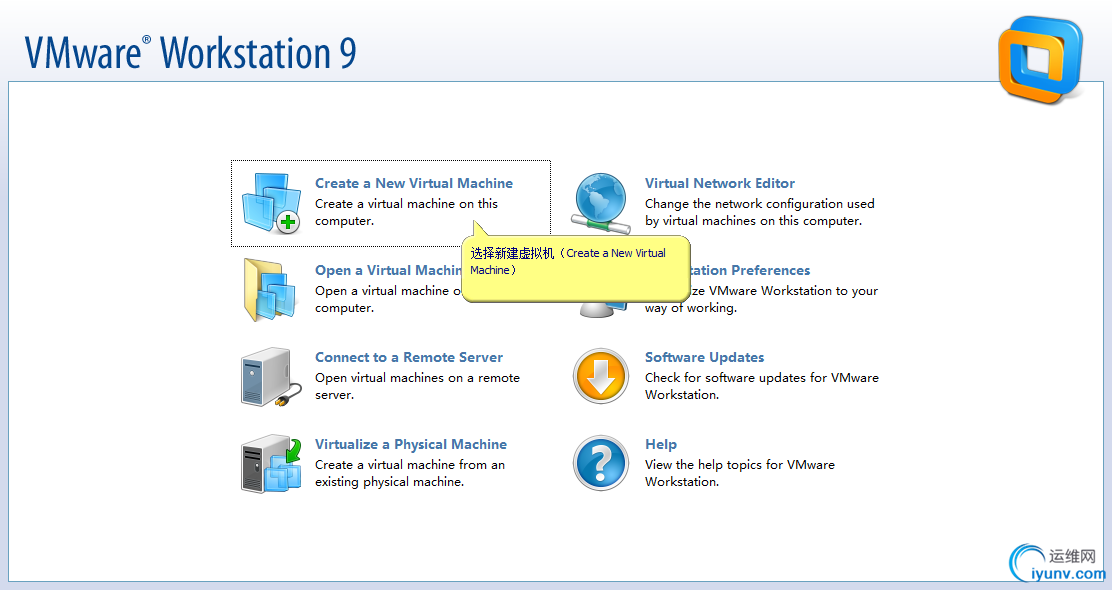Click "Create a virtual machine from an existing physical machine."

[410, 473]
